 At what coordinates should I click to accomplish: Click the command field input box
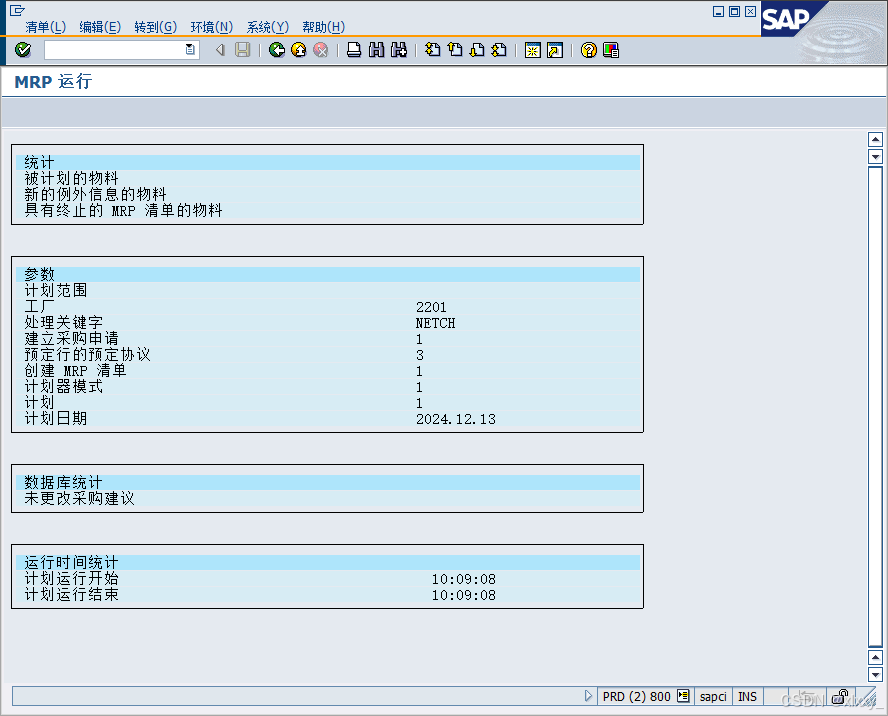click(x=114, y=50)
